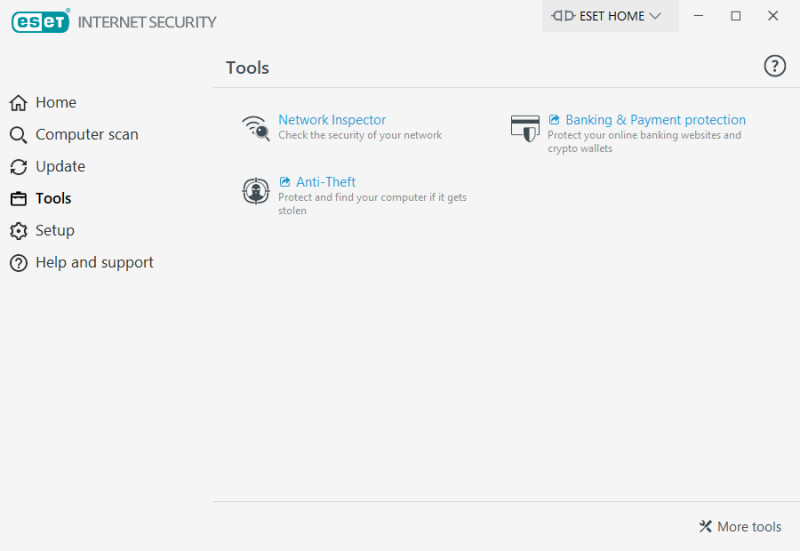800x551 pixels.
Task: Click the Home house icon in sidebar
Action: pos(18,103)
